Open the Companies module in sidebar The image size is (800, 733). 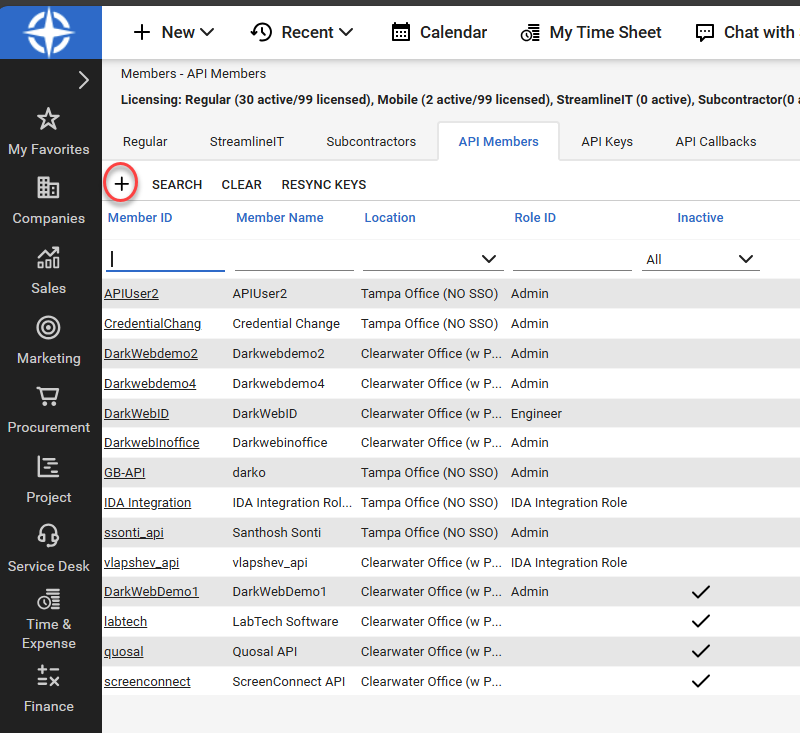[x=48, y=188]
